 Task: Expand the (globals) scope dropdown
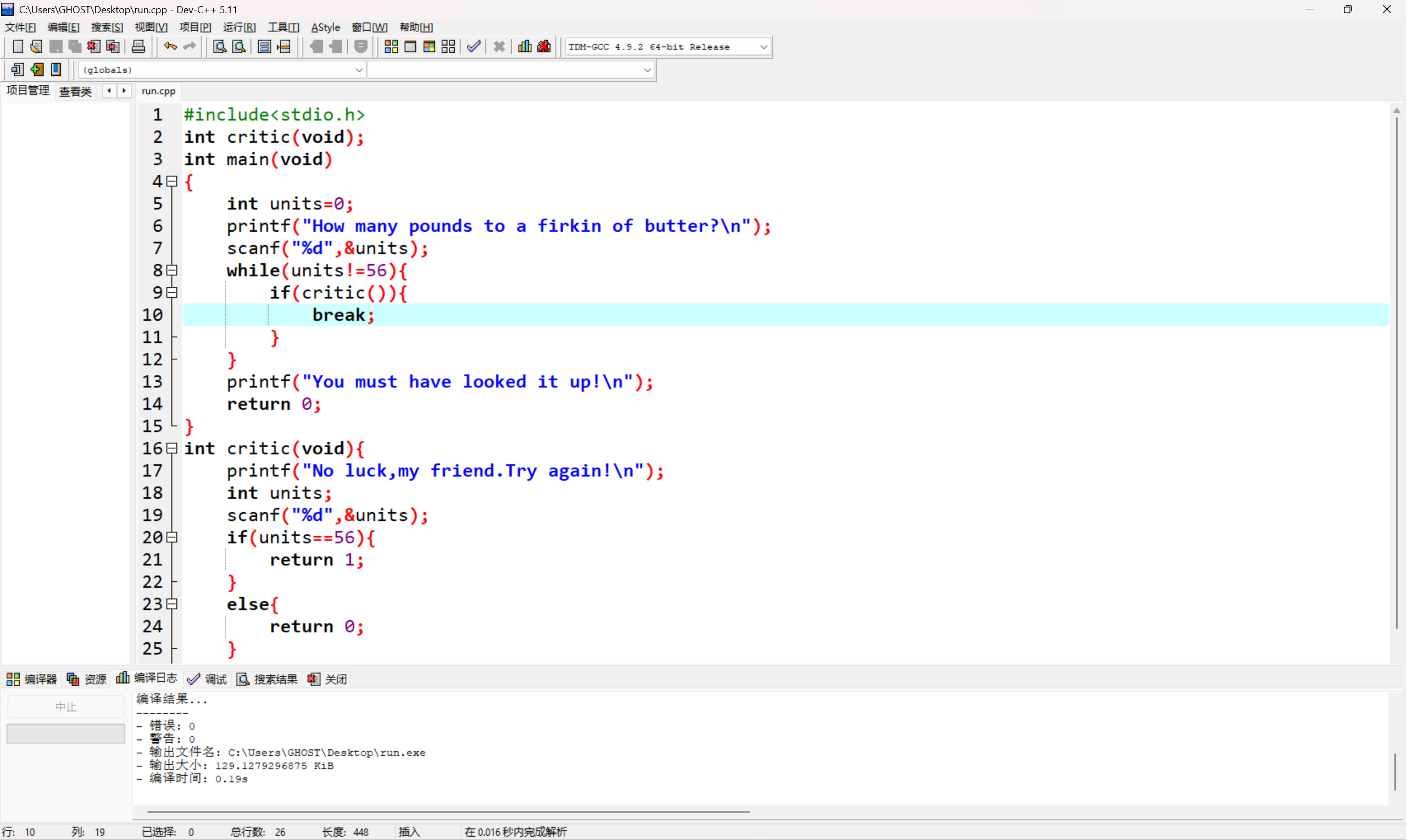[x=359, y=70]
